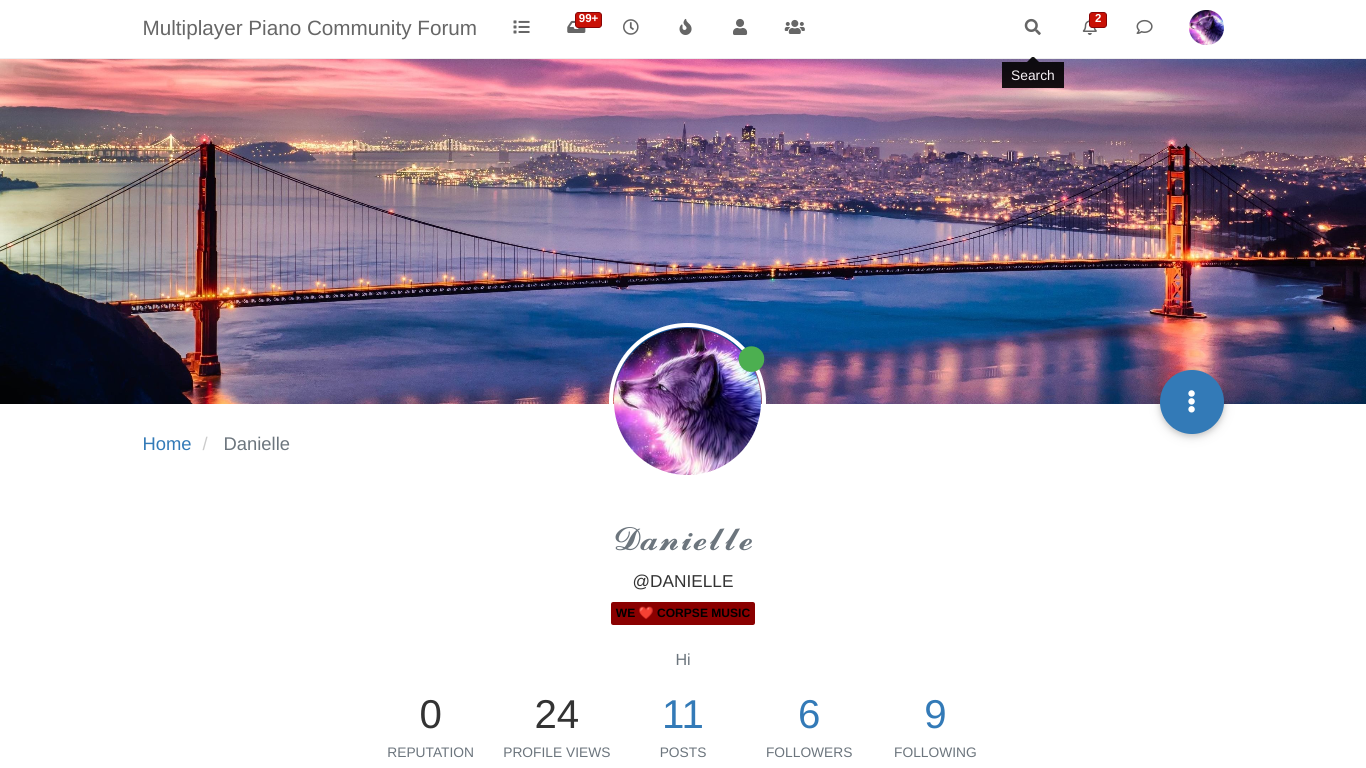Go to the Home breadcrumb link
The height and width of the screenshot is (768, 1366).
(x=167, y=444)
